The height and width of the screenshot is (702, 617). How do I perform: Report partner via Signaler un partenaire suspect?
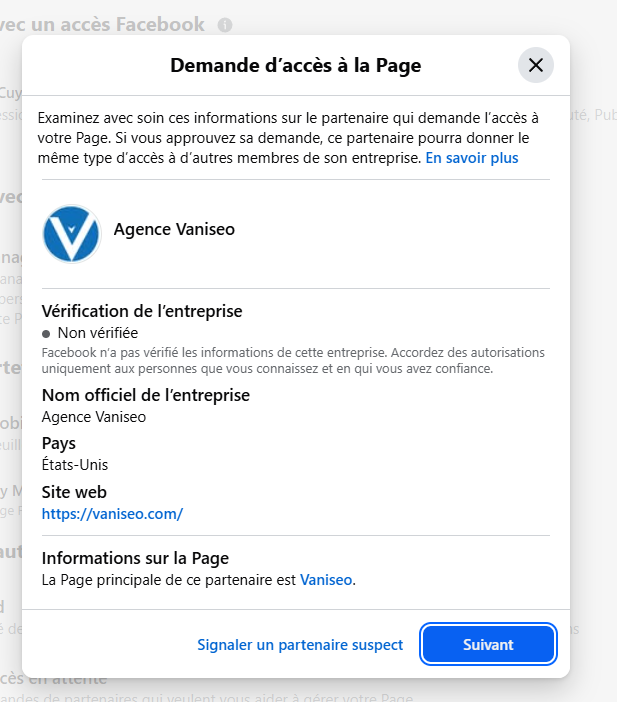pyautogui.click(x=300, y=645)
